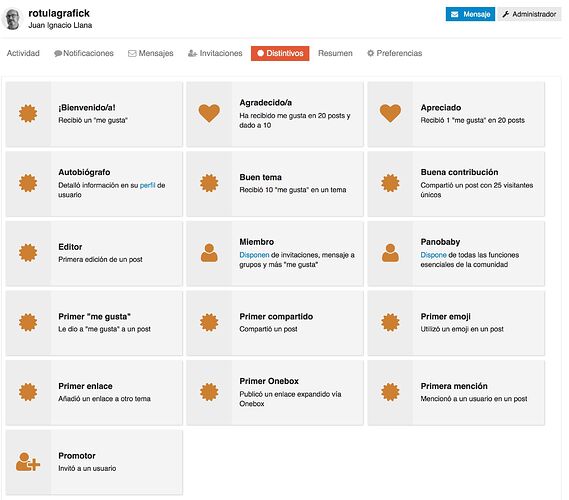Open the Notificaciones tab
The image size is (569, 500).
point(84,53)
